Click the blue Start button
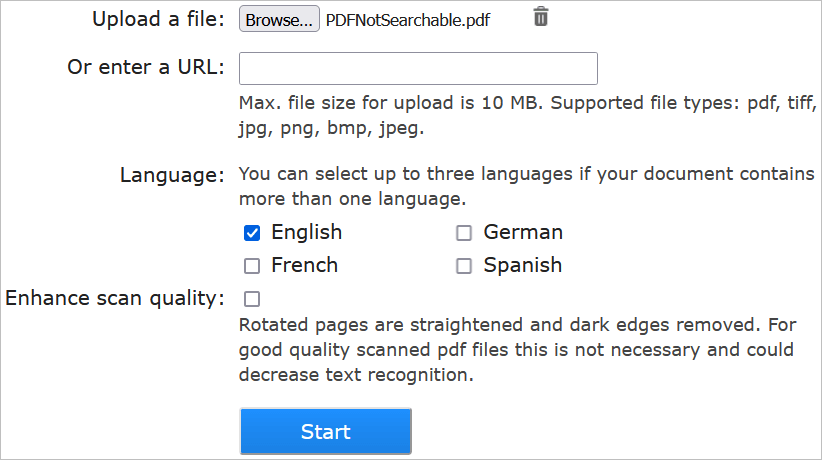Screen dimensions: 822x460 (325, 431)
